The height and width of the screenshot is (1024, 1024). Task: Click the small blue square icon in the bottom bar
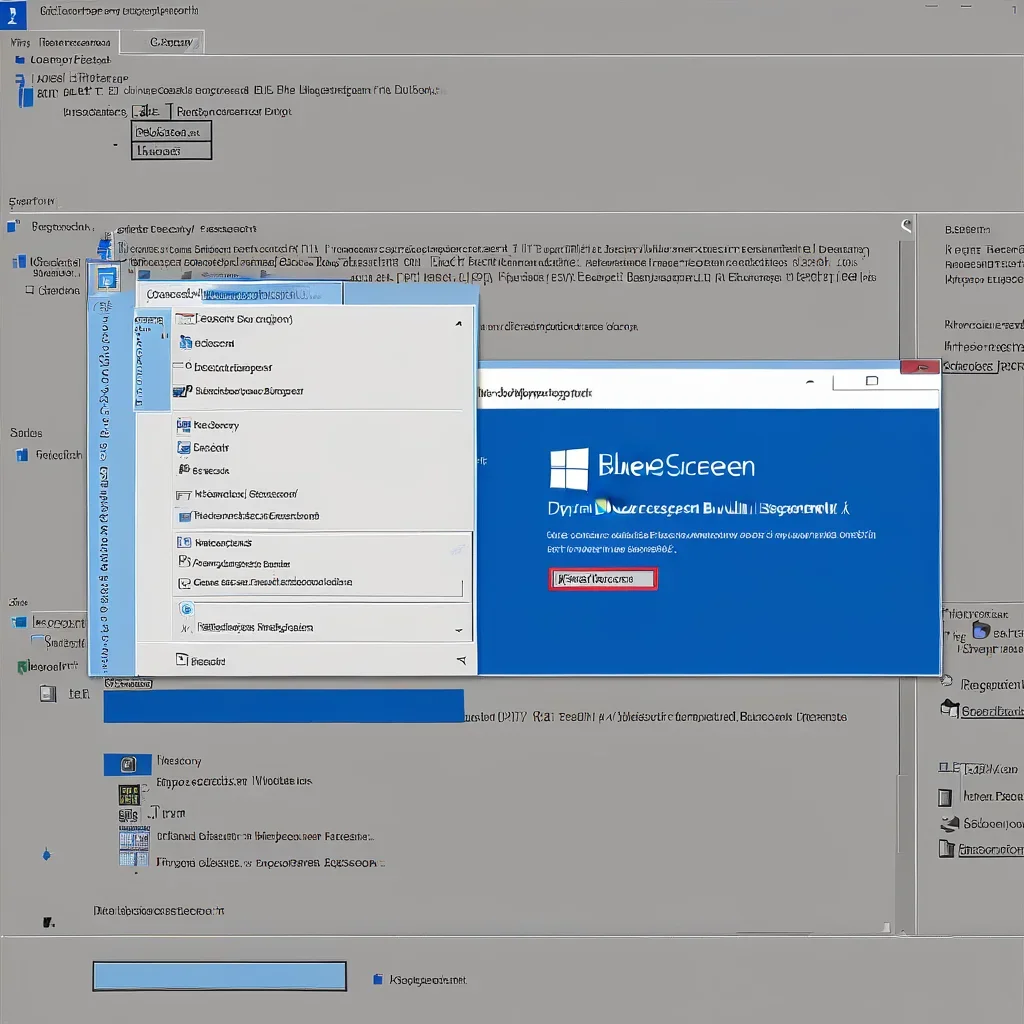[377, 979]
